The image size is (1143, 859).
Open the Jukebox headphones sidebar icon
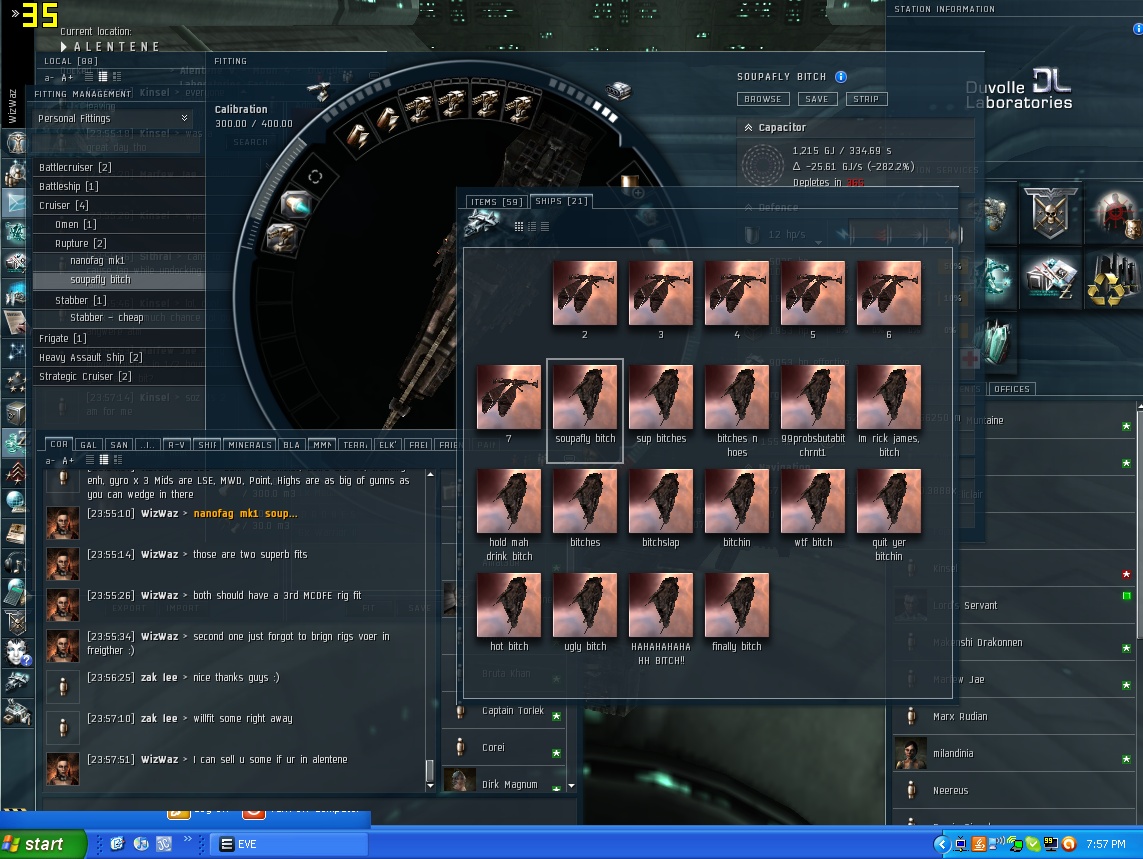click(x=16, y=562)
